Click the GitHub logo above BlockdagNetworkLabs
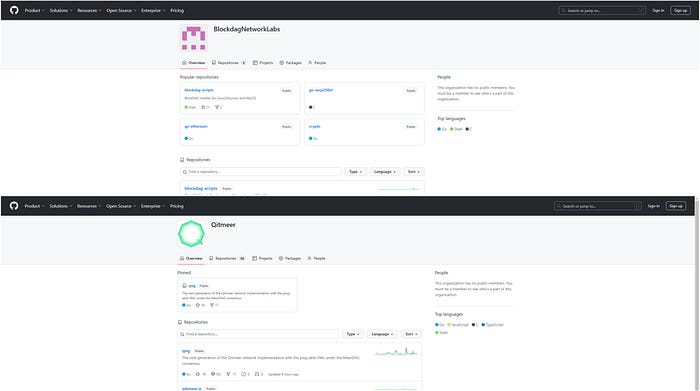The image size is (700, 391). [x=14, y=10]
